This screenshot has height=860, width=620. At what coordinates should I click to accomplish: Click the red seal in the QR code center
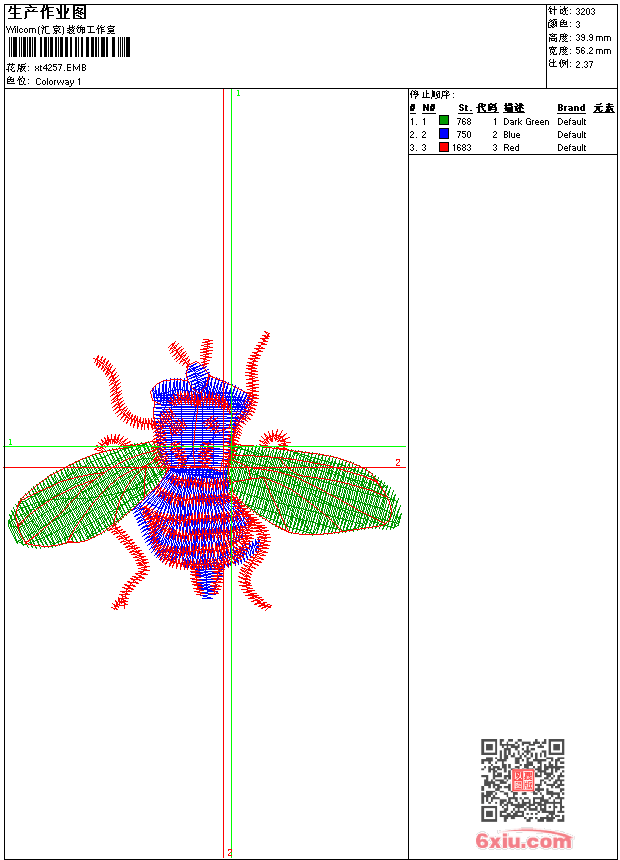pos(522,780)
